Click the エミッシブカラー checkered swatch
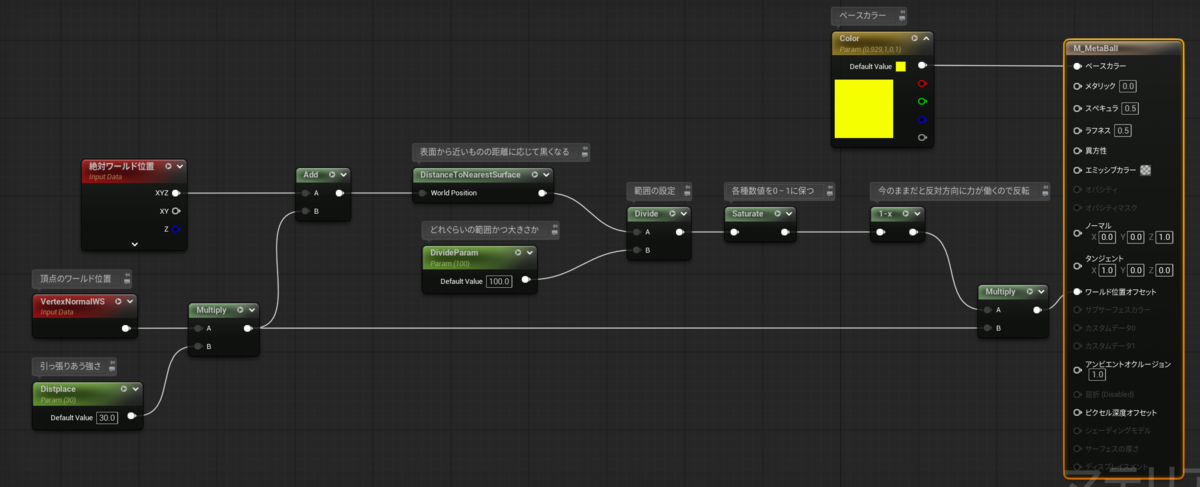This screenshot has width=1200, height=487. point(1145,170)
